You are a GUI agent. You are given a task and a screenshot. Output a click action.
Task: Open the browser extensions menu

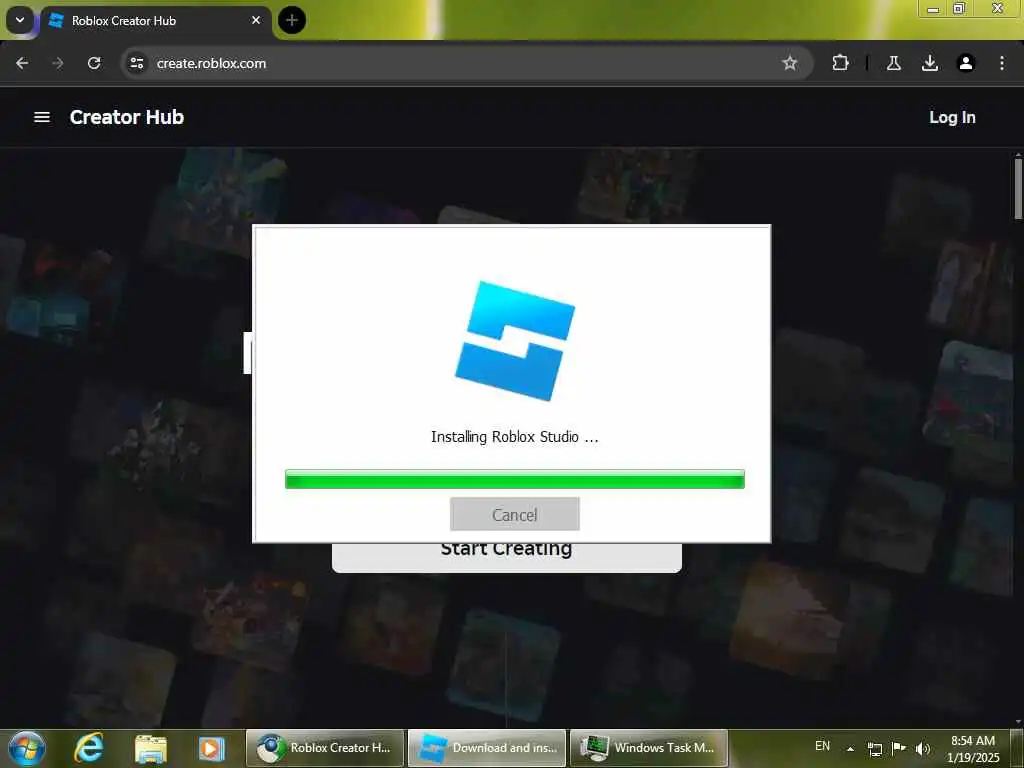840,63
